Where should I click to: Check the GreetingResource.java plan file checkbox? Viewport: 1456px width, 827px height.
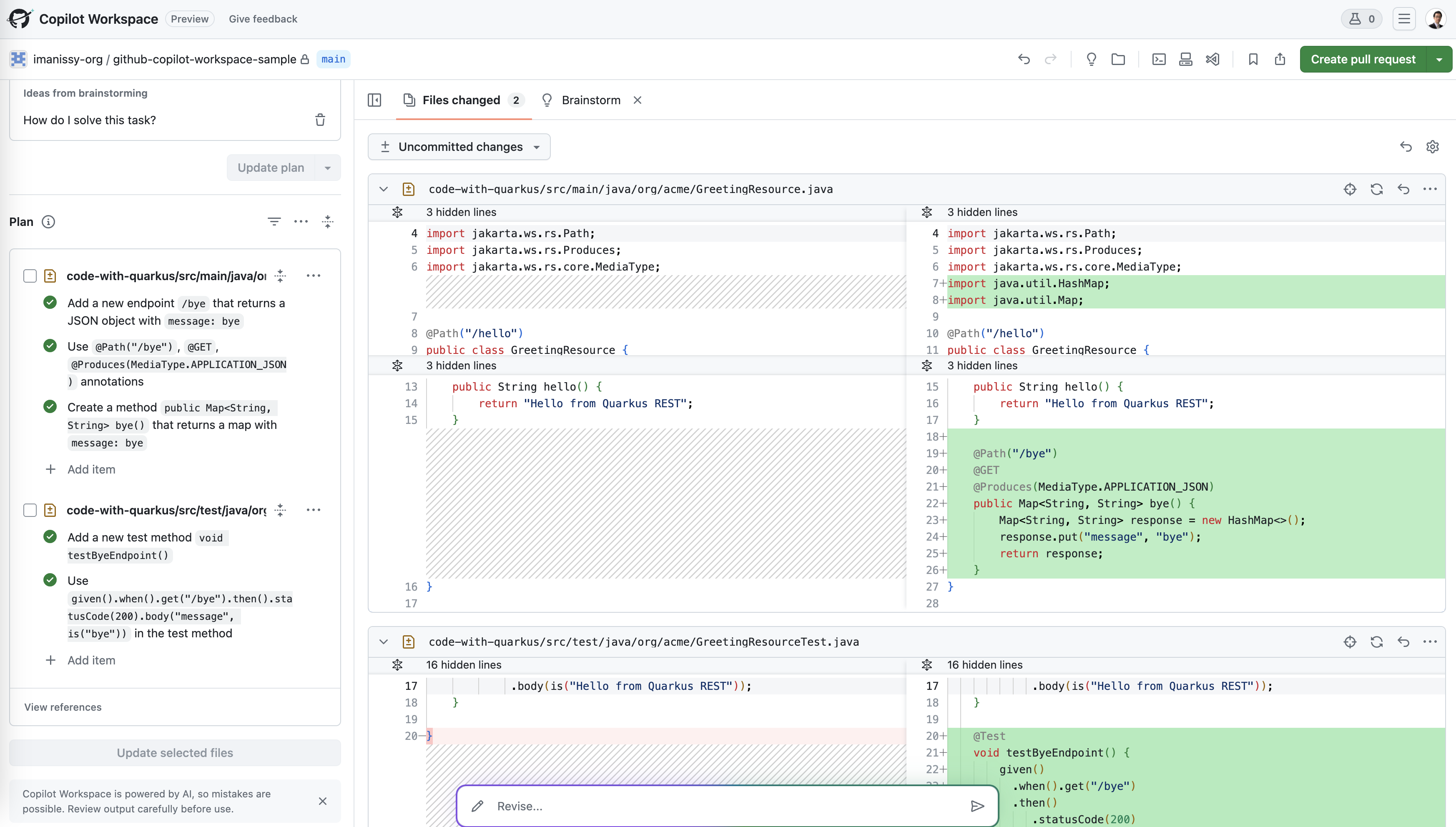30,276
